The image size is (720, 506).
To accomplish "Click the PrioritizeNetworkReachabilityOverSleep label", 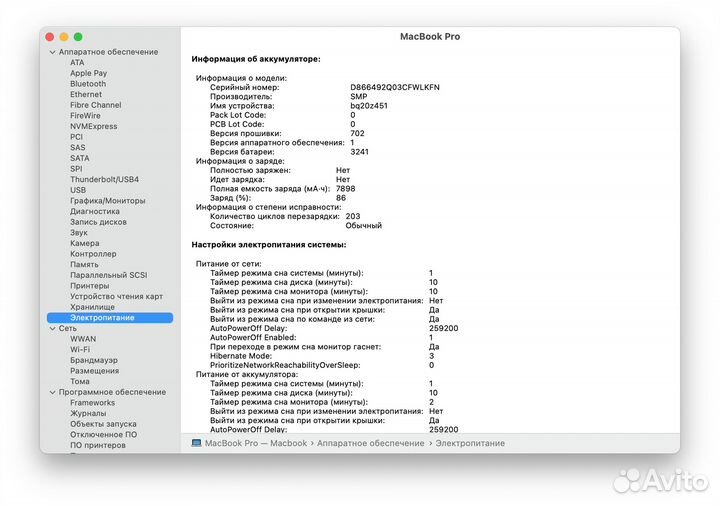I will (285, 365).
